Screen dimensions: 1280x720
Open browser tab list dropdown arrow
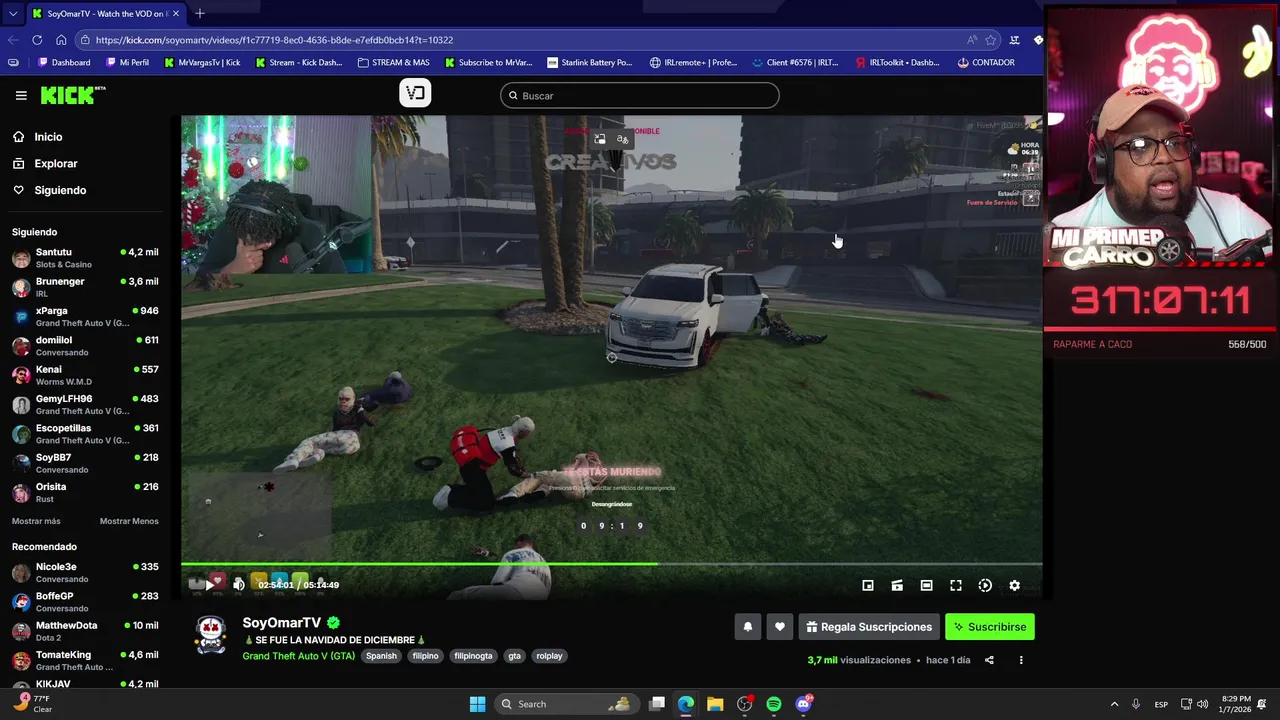pos(12,14)
